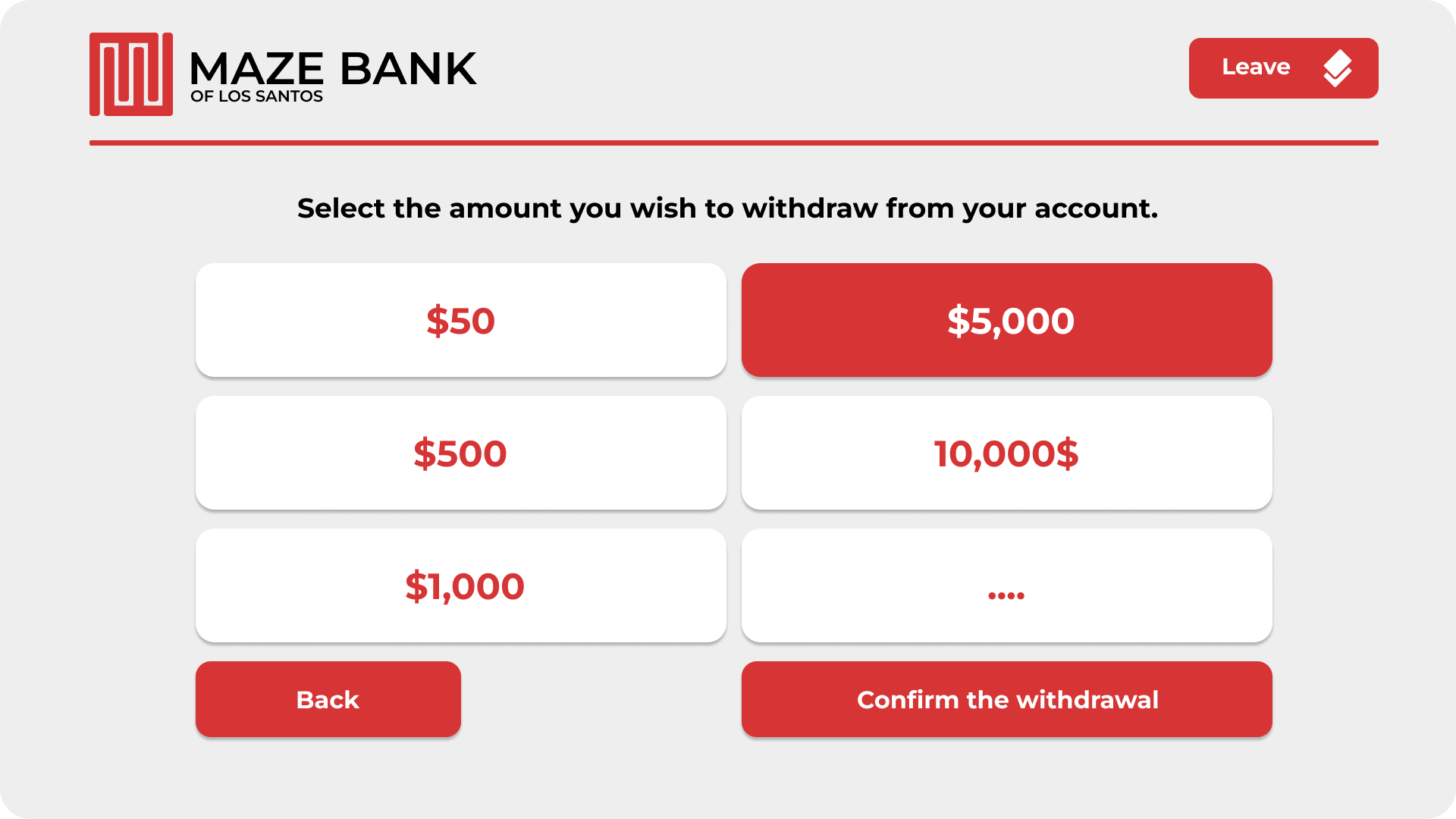Screen dimensions: 1456x819
Task: Deselect the highlighted $5,000 amount
Action: (x=1006, y=320)
